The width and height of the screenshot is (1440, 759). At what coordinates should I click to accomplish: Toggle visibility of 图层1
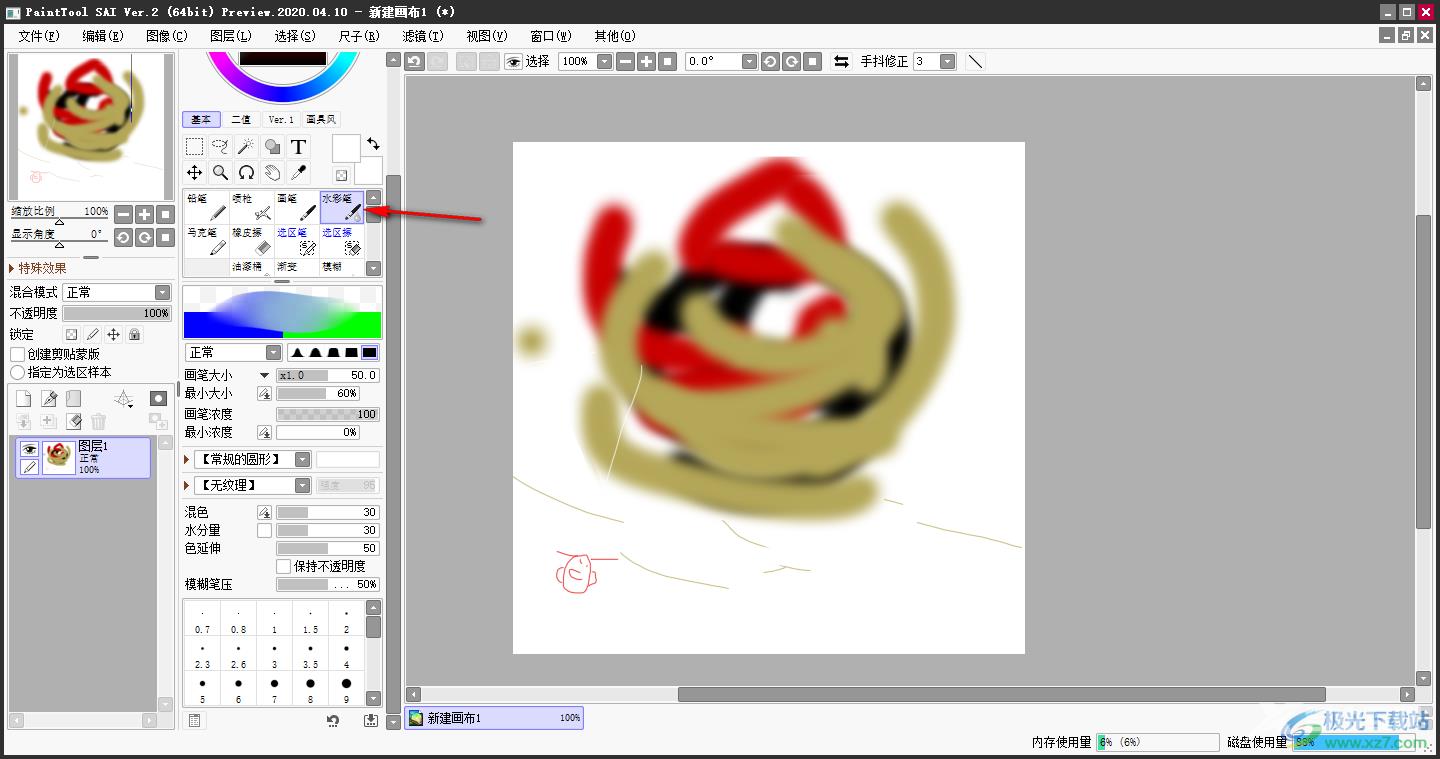pos(29,450)
